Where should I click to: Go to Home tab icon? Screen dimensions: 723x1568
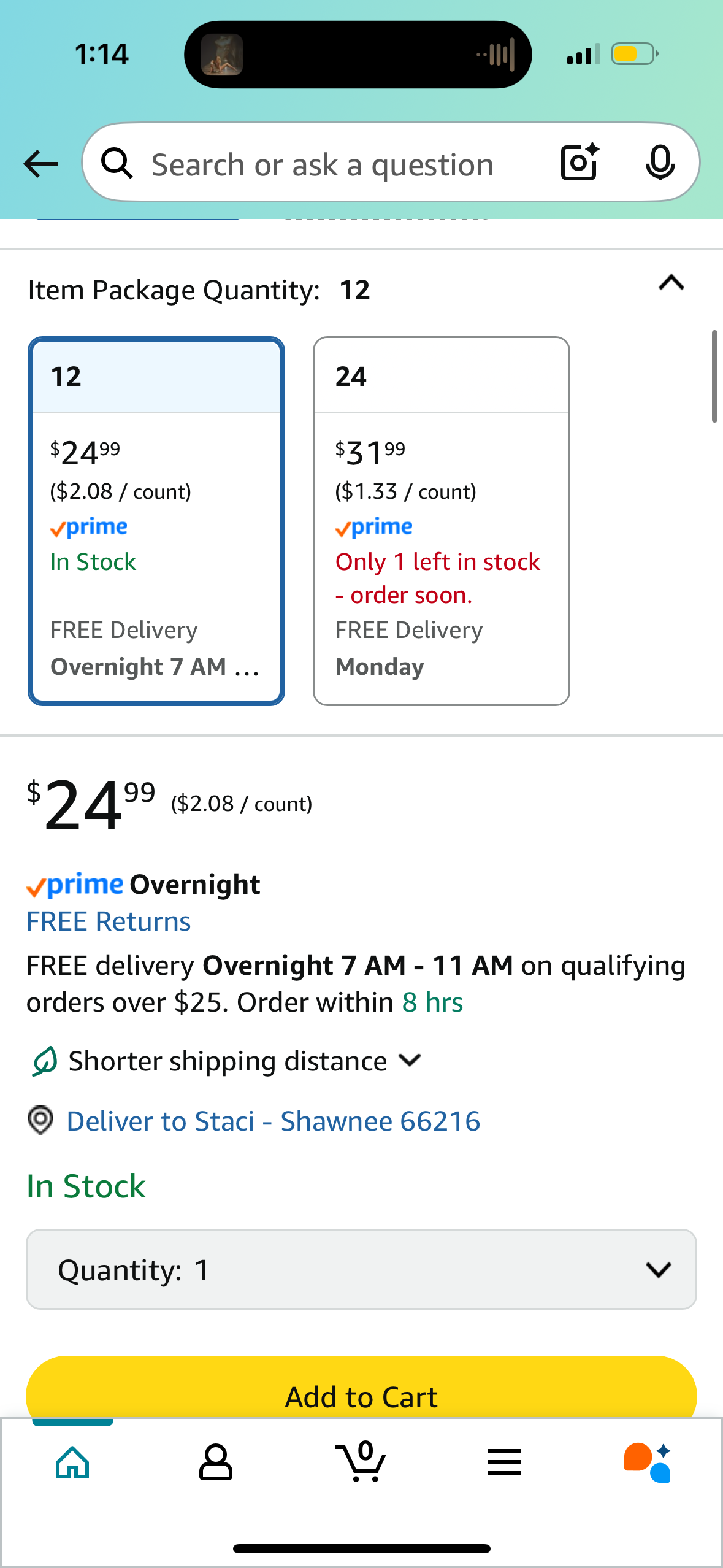coord(72,1463)
